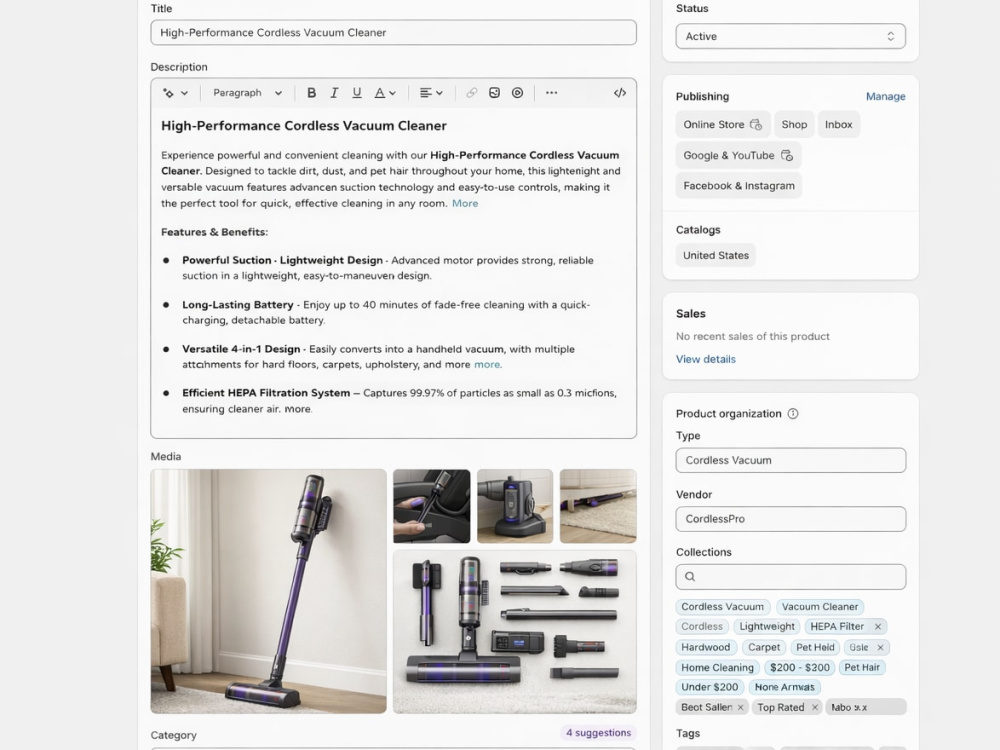The height and width of the screenshot is (750, 1000).
Task: Click the United States catalog chip
Action: pos(716,255)
